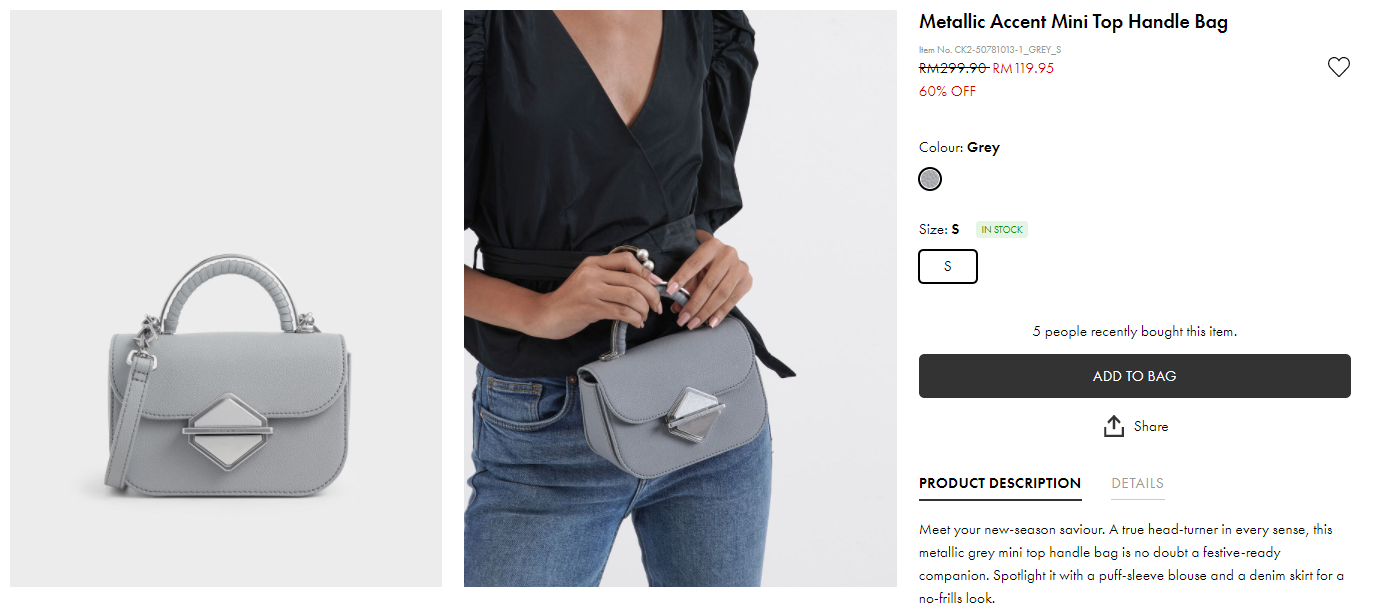
Task: Click the ADD TO BAG button
Action: (x=1135, y=376)
